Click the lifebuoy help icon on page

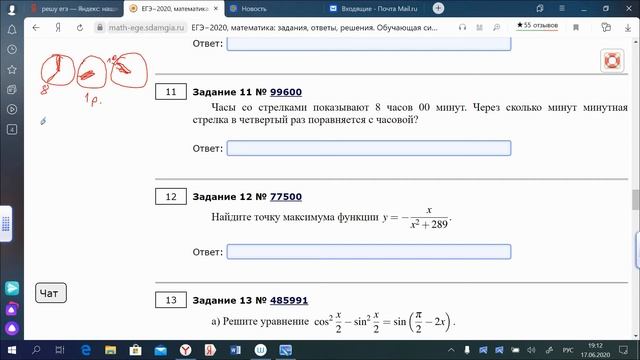[612, 61]
